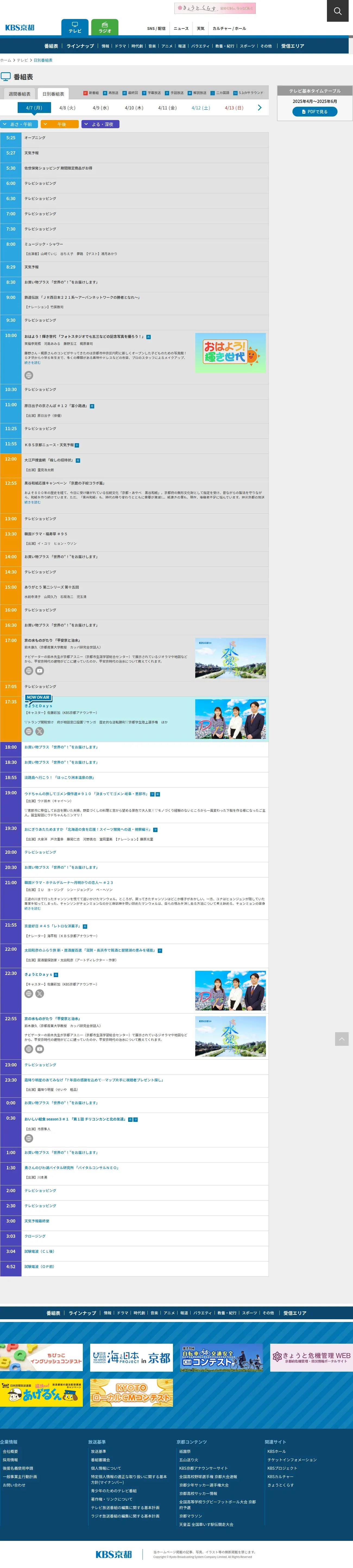The image size is (353, 1568).
Task: Select the green ラジオ tab
Action: pos(105,27)
